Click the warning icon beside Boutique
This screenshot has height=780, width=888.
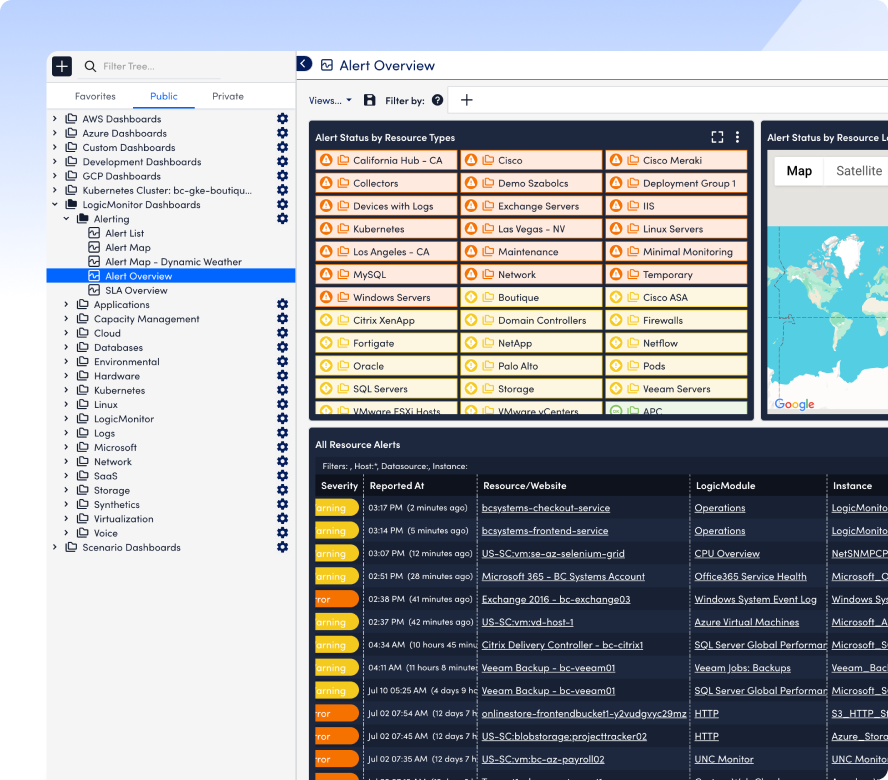point(471,297)
